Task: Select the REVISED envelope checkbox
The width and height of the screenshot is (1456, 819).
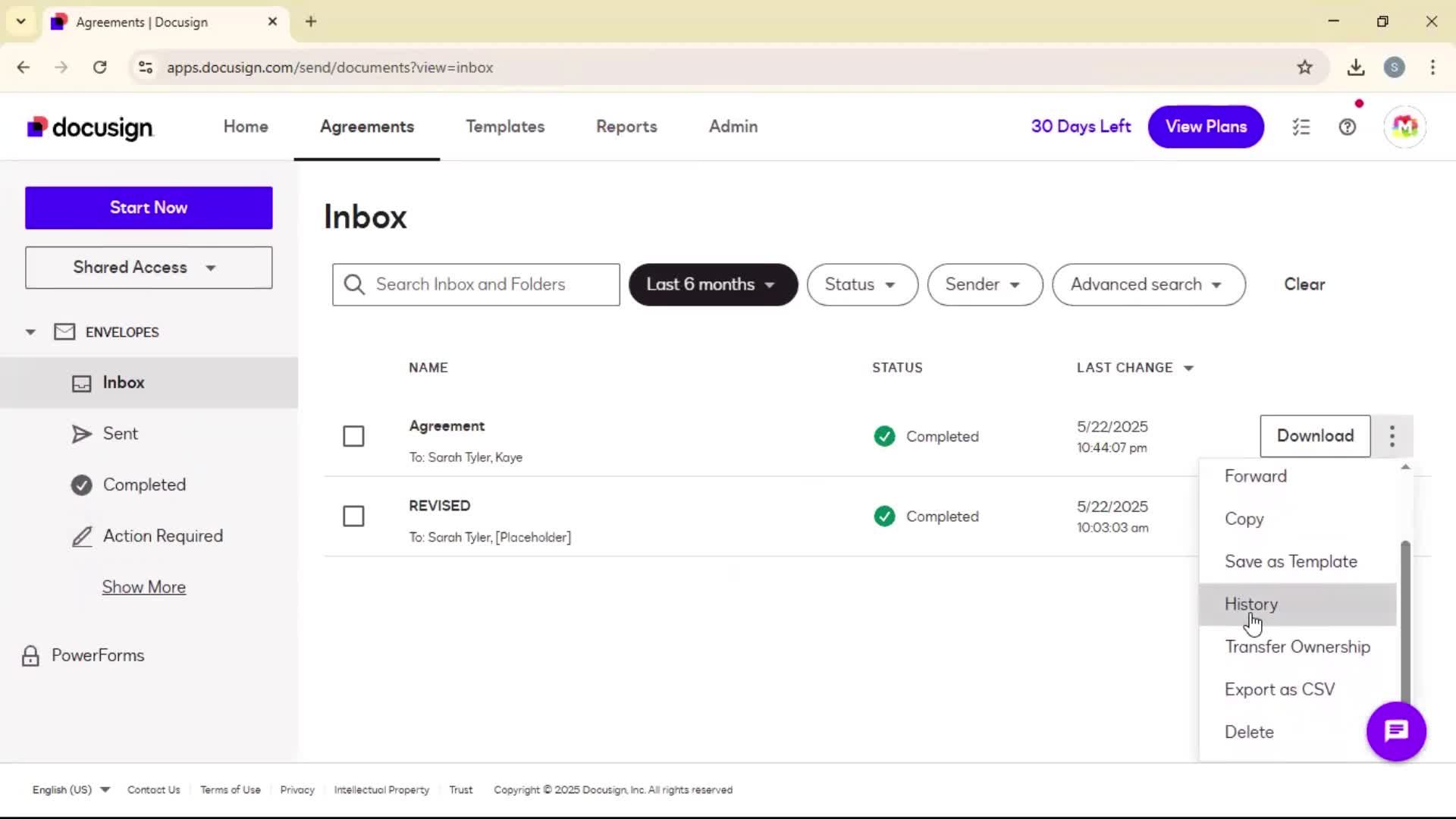Action: [x=353, y=516]
